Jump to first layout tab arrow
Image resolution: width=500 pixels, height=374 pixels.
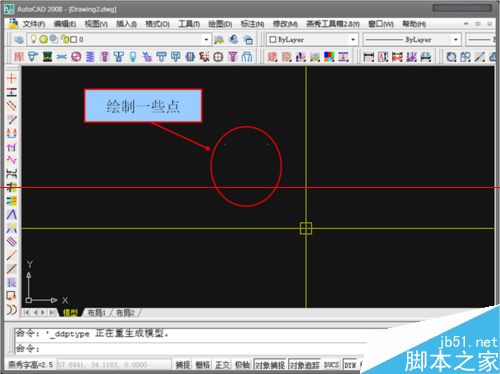[27, 313]
